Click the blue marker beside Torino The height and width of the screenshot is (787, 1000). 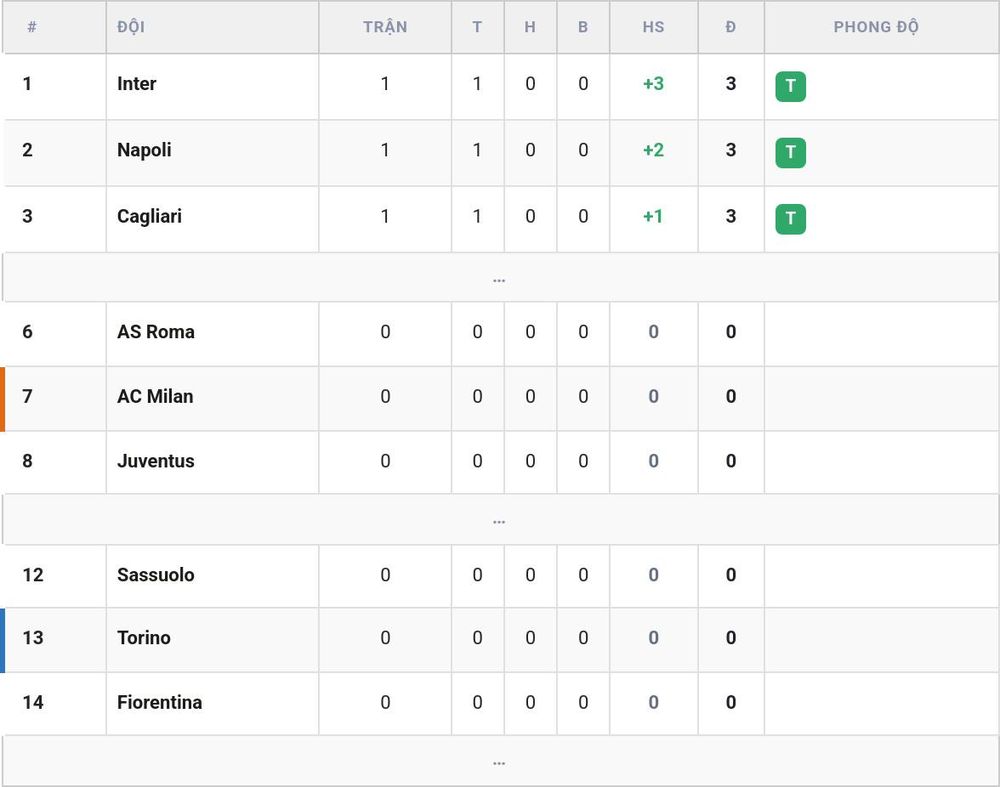click(3, 640)
